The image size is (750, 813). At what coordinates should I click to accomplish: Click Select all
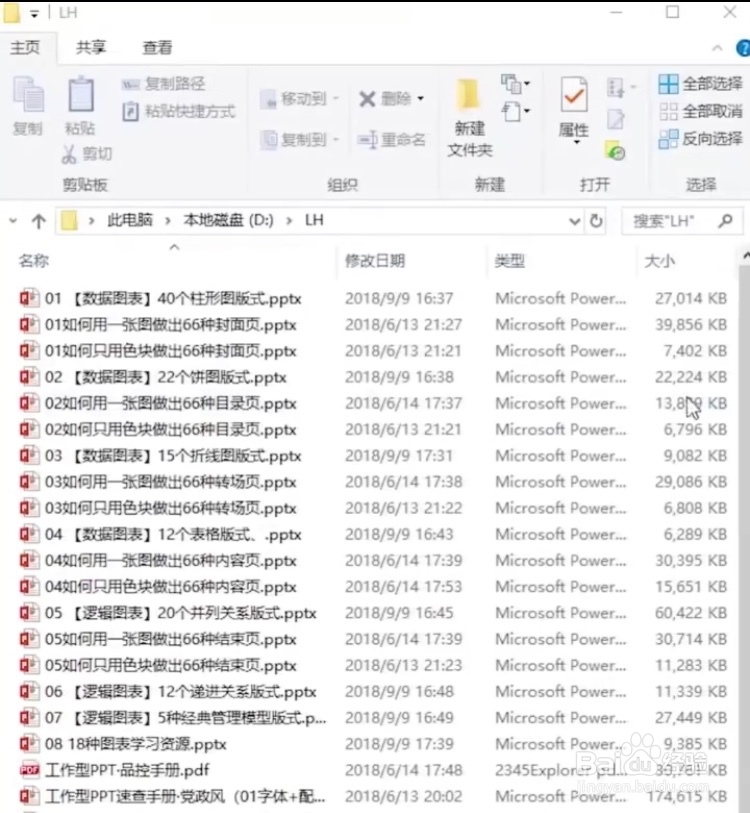[x=700, y=83]
